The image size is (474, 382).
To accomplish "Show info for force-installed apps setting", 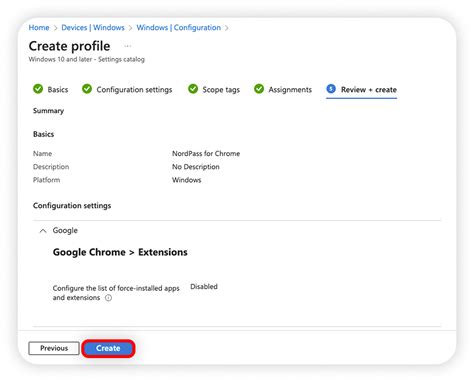I will 108,298.
